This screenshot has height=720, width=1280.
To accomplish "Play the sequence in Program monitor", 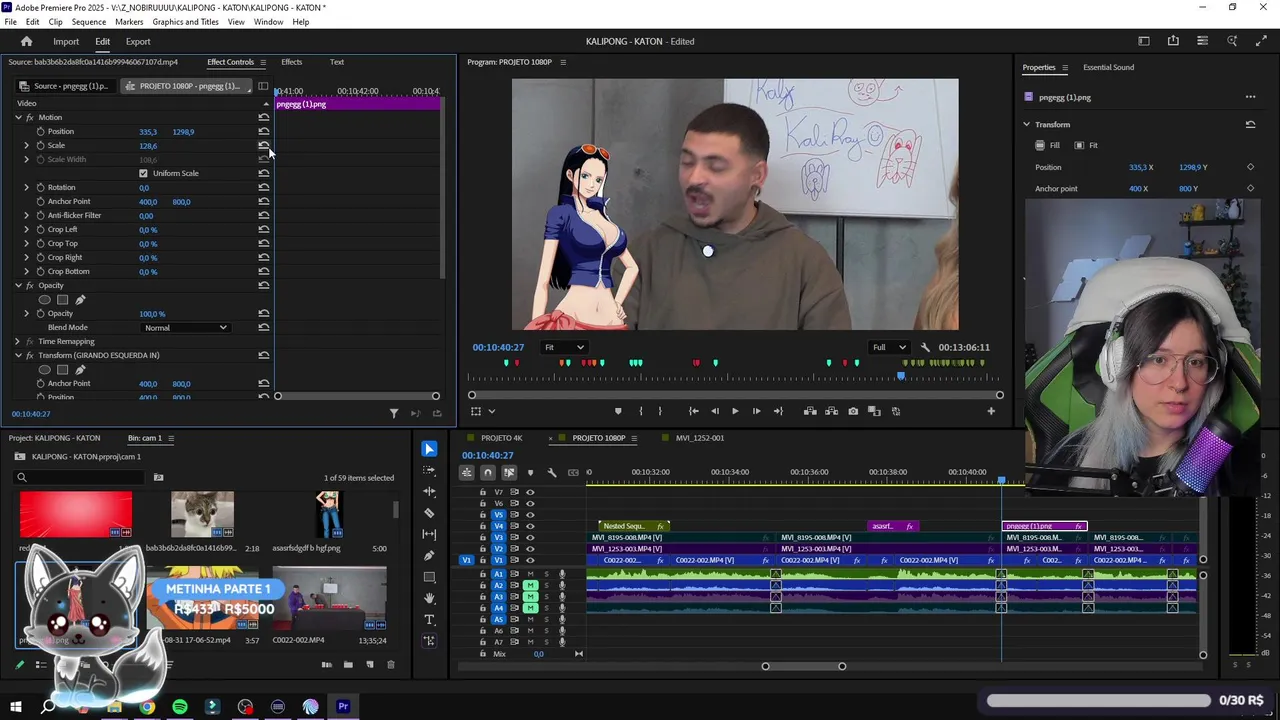I will click(735, 411).
